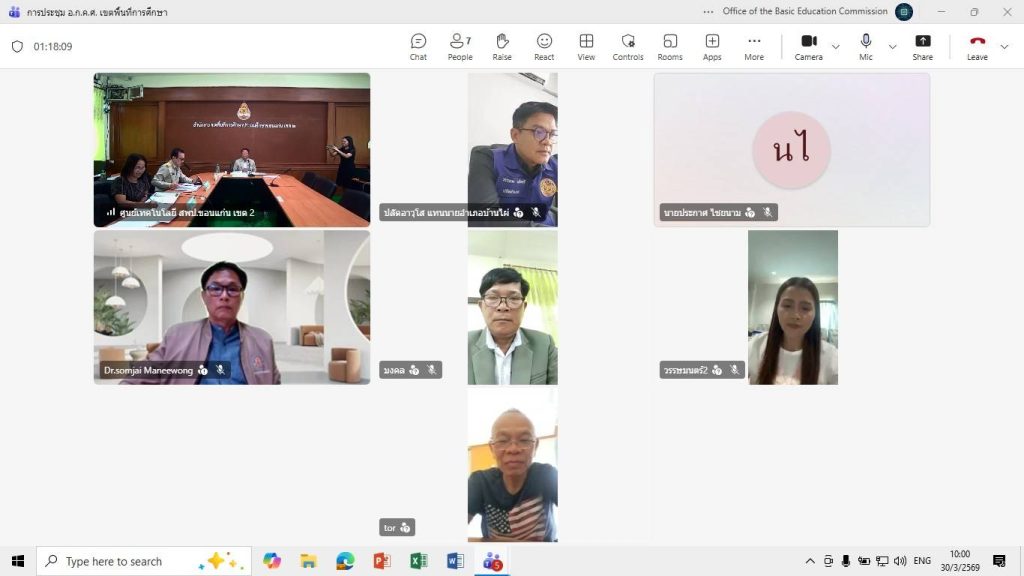Change layout with the View button

[586, 46]
